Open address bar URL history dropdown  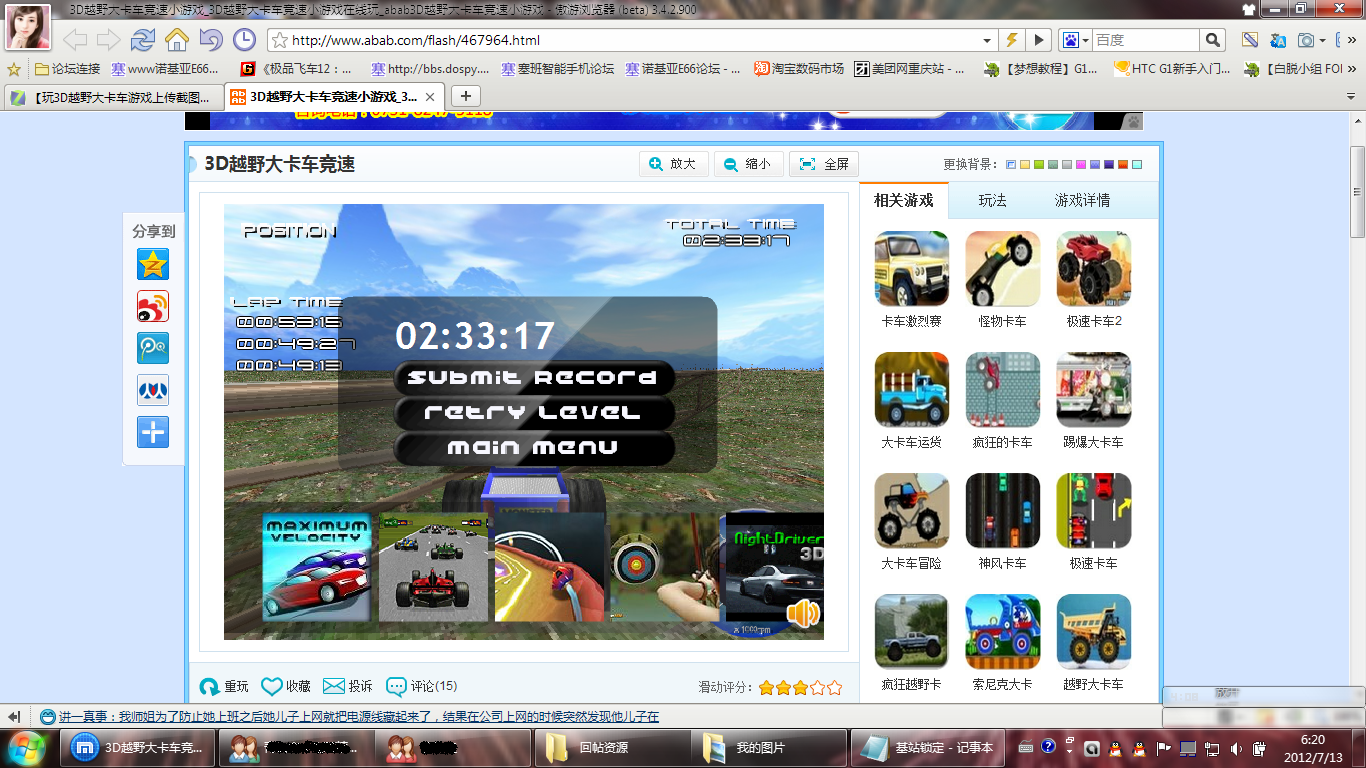[x=988, y=41]
